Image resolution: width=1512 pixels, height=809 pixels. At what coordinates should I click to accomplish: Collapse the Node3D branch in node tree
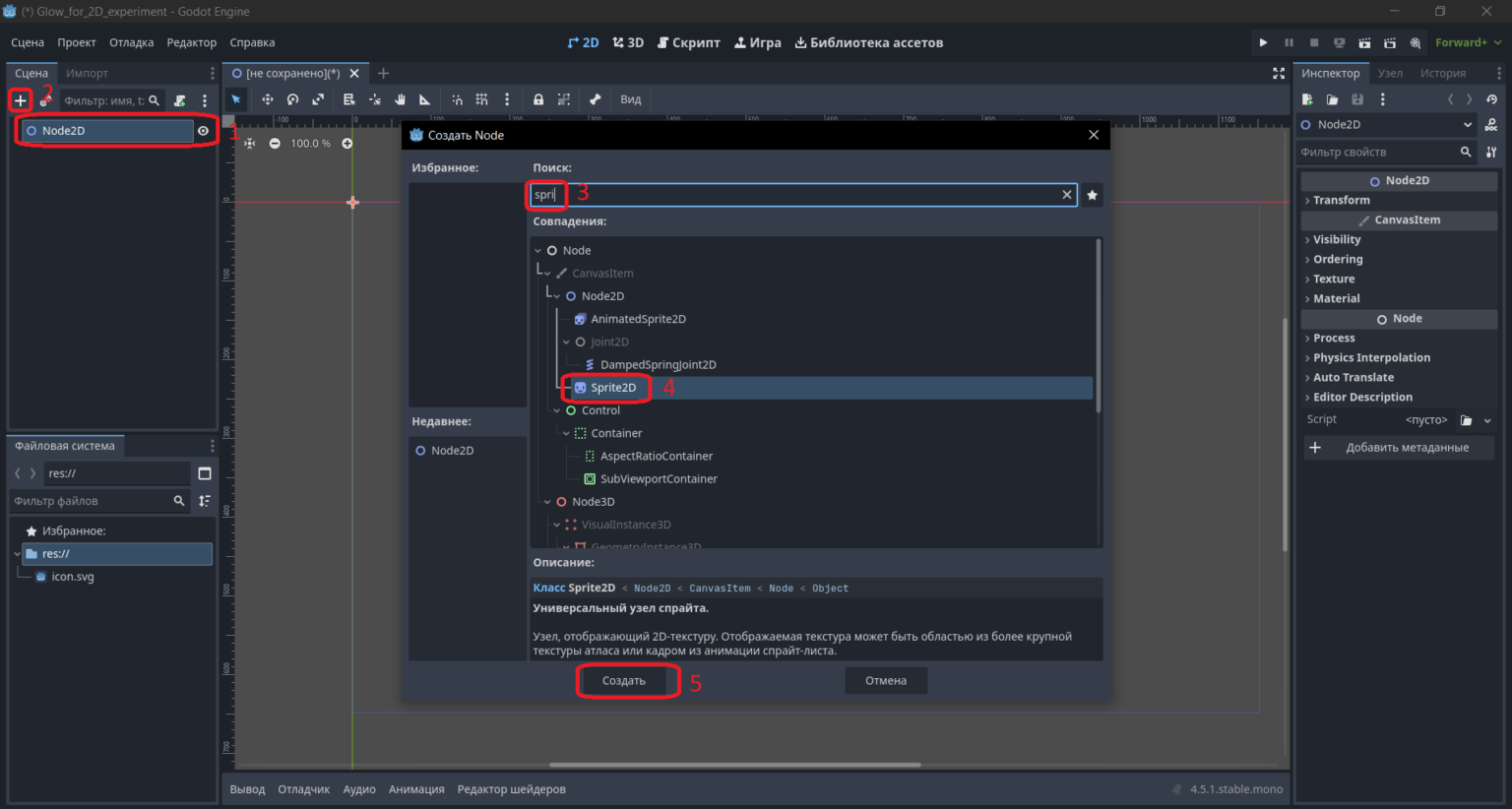547,502
